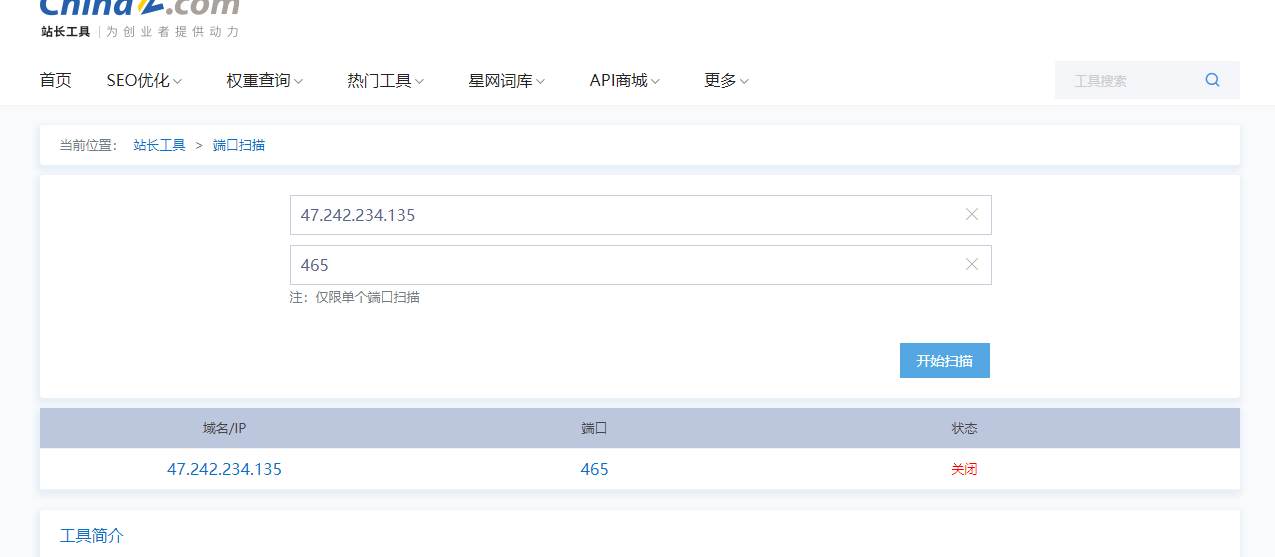Clear the port 465 field with X
The image size is (1275, 557).
pos(971,264)
